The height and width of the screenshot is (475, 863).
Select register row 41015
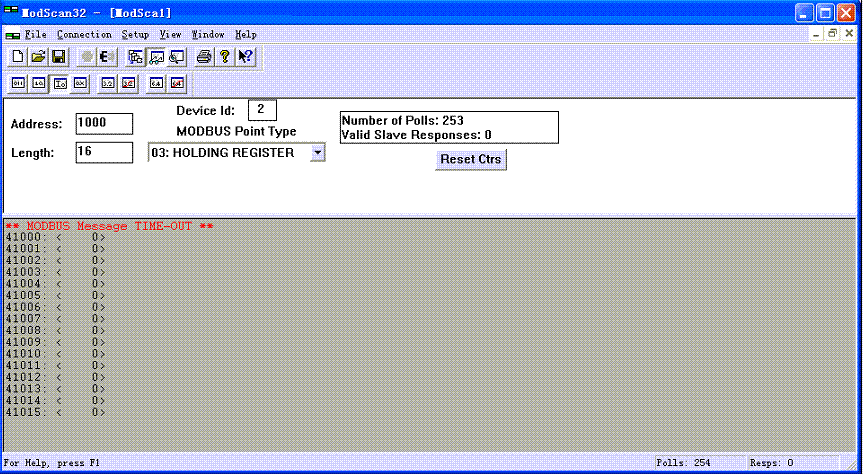(55, 412)
